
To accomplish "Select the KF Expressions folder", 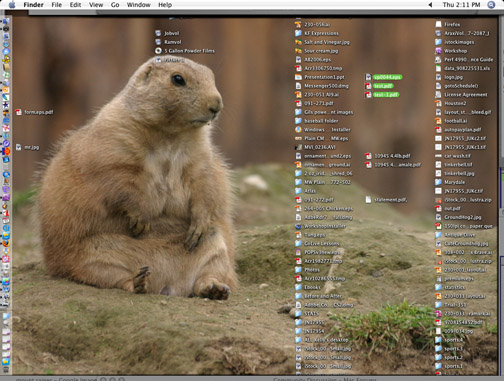I will coord(298,33).
